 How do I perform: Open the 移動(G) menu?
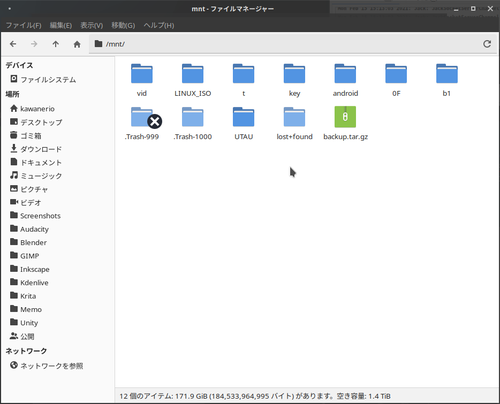[x=123, y=25]
